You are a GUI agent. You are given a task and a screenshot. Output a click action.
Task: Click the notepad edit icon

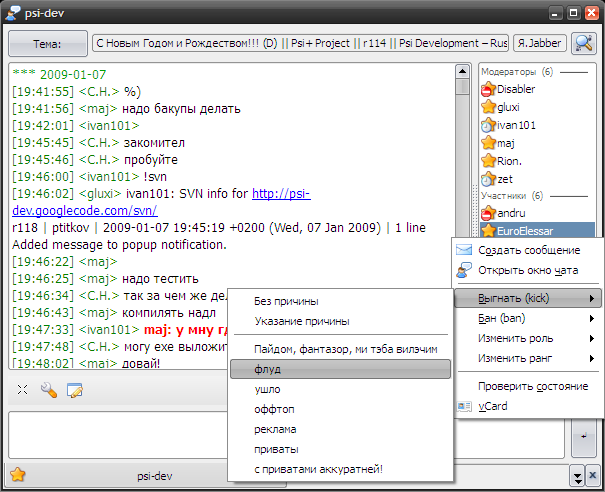[74, 390]
